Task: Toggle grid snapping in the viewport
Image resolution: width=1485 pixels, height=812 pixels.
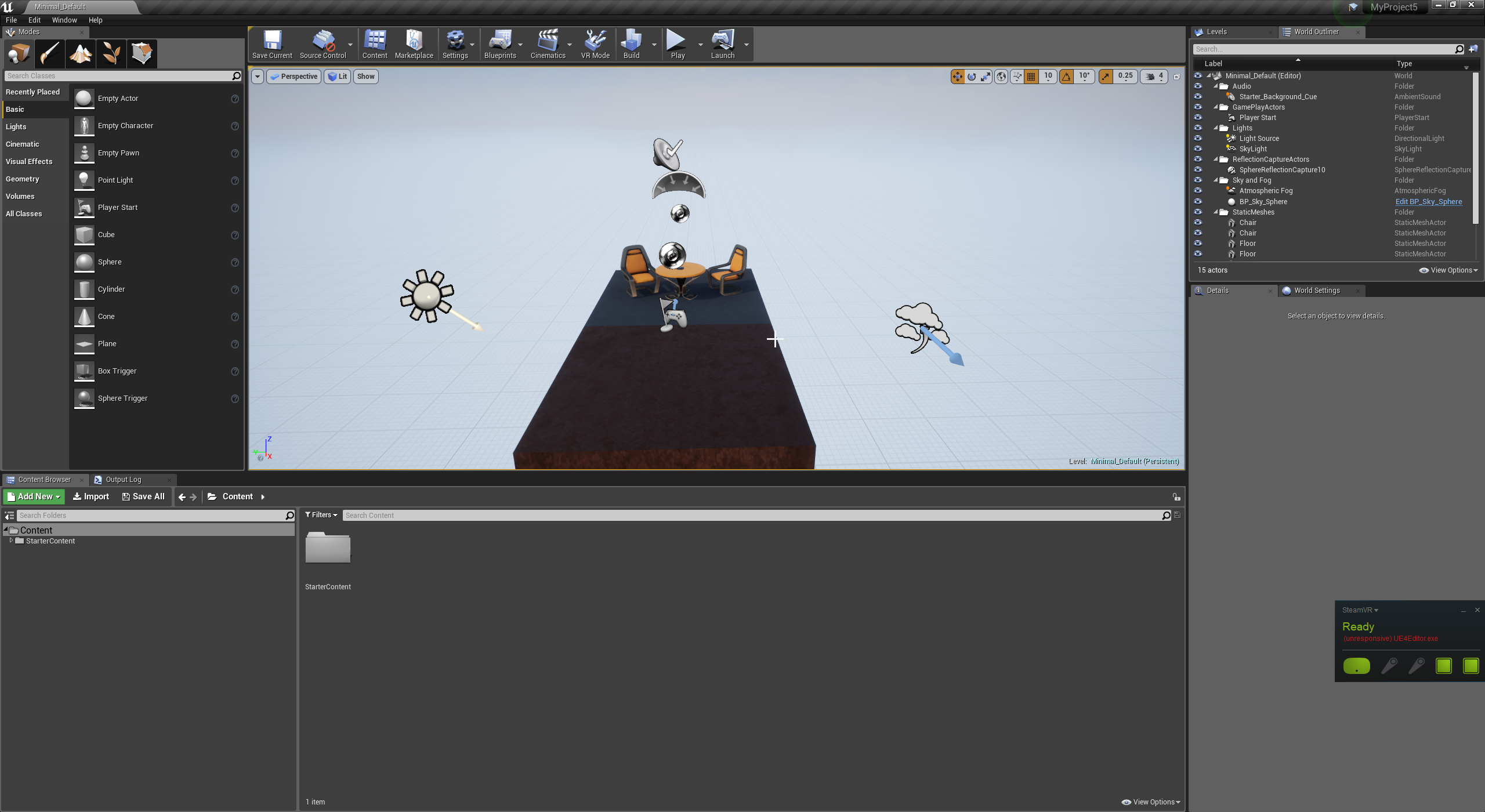Action: [1032, 76]
